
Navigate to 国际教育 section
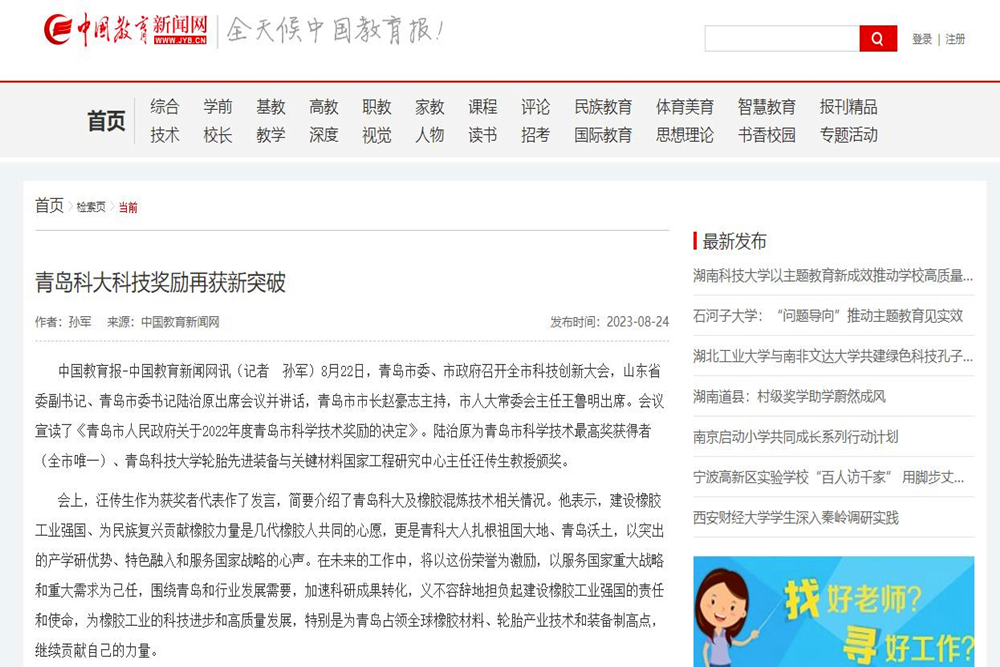click(603, 135)
